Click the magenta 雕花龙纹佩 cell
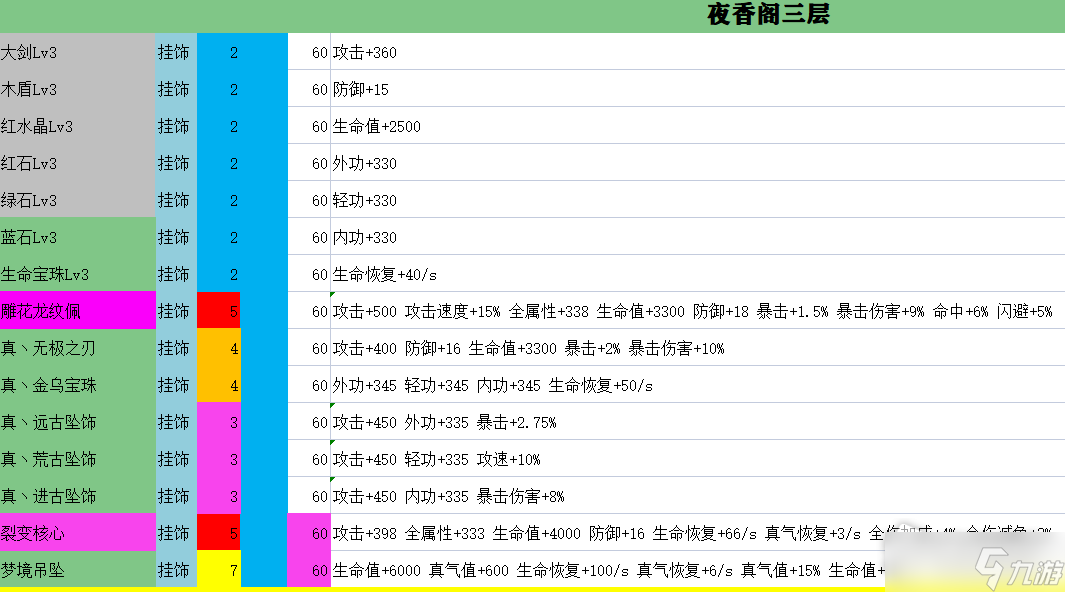 (x=77, y=311)
